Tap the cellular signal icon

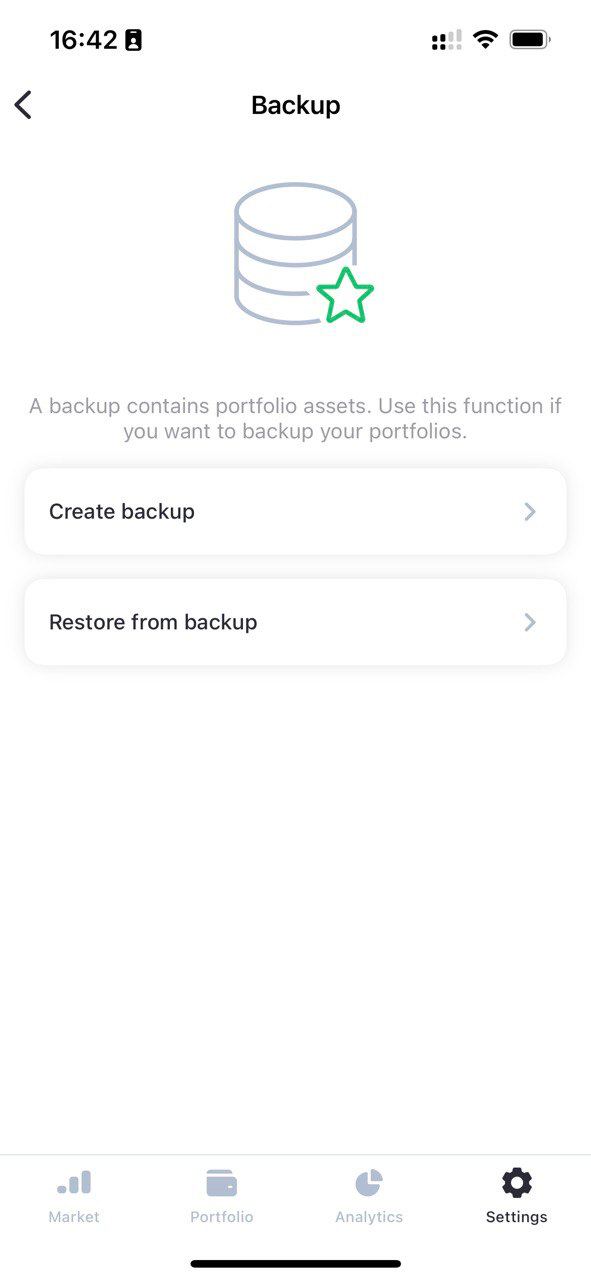446,40
